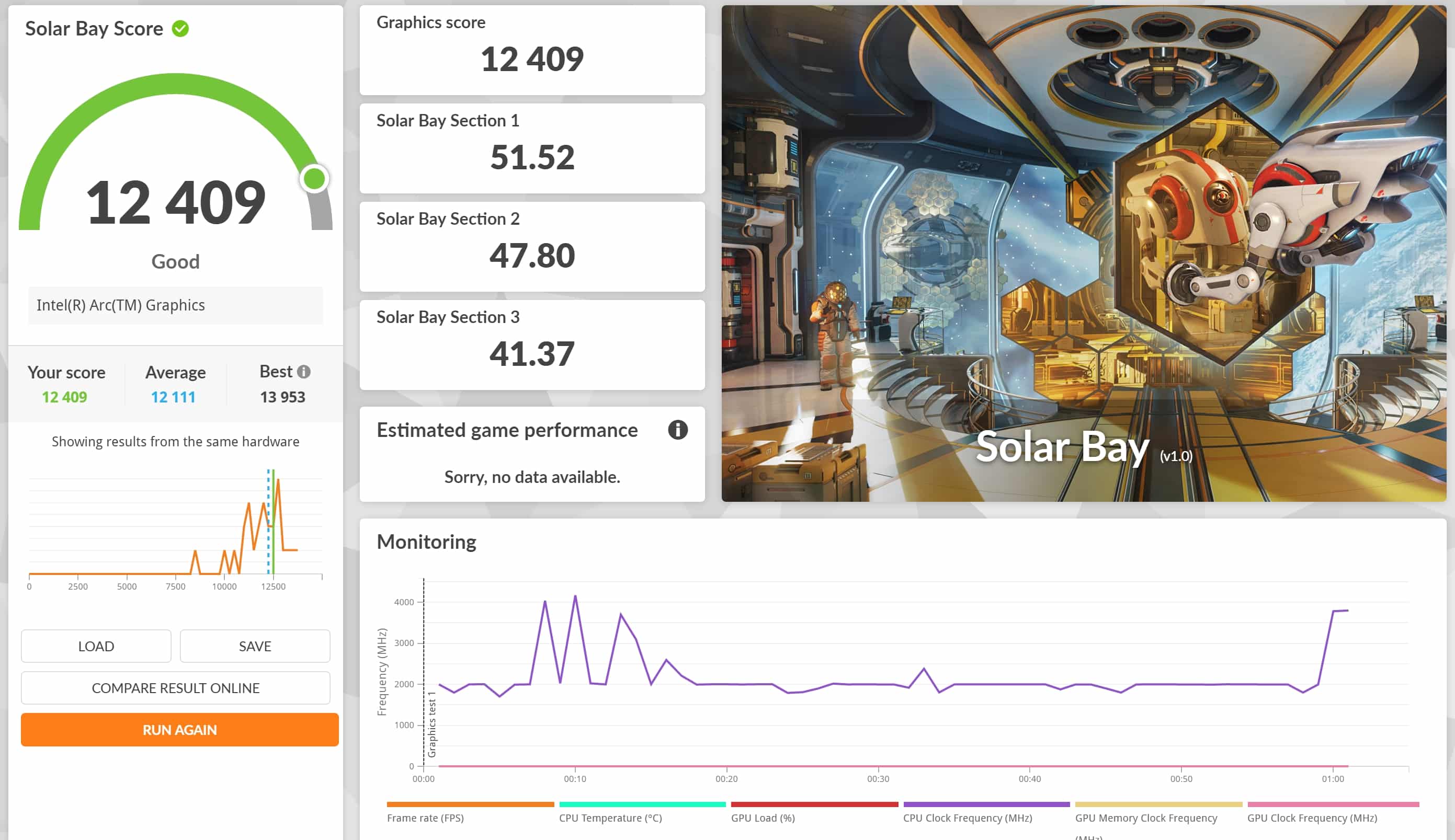Click the Graphics test 1 marker
The image size is (1455, 840).
pyautogui.click(x=431, y=724)
